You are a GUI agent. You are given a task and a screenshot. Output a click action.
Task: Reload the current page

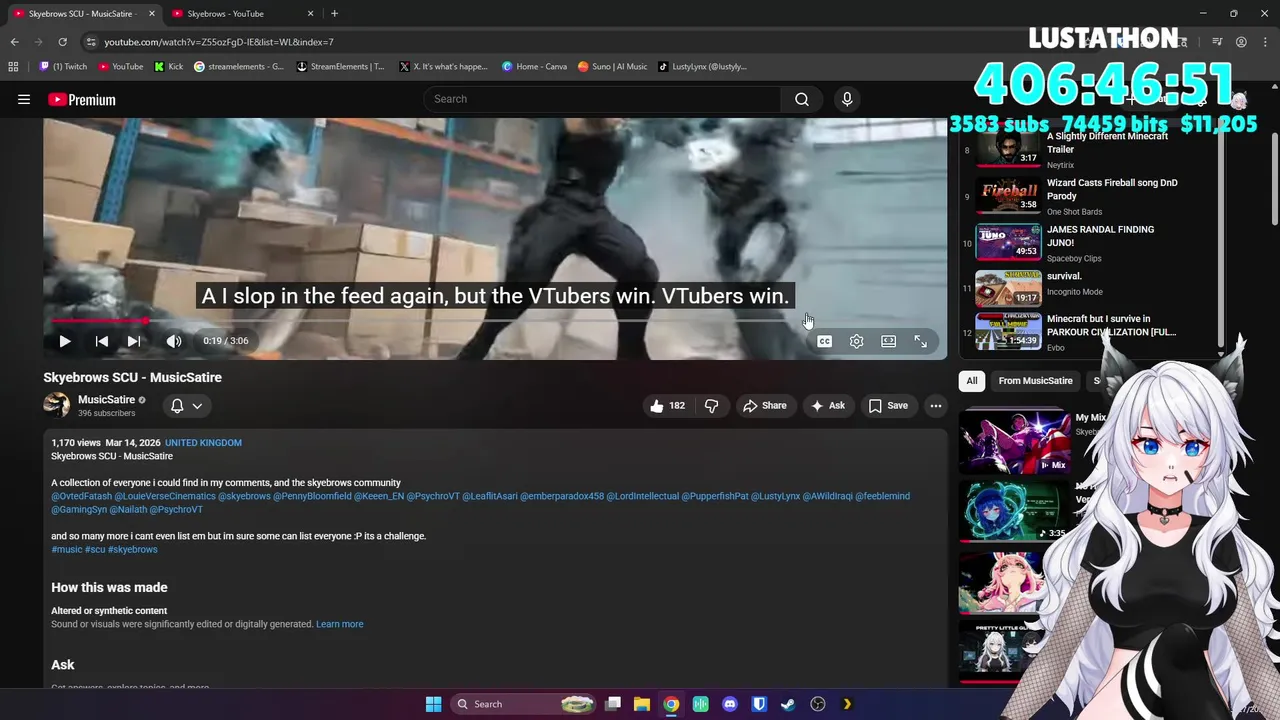click(62, 42)
